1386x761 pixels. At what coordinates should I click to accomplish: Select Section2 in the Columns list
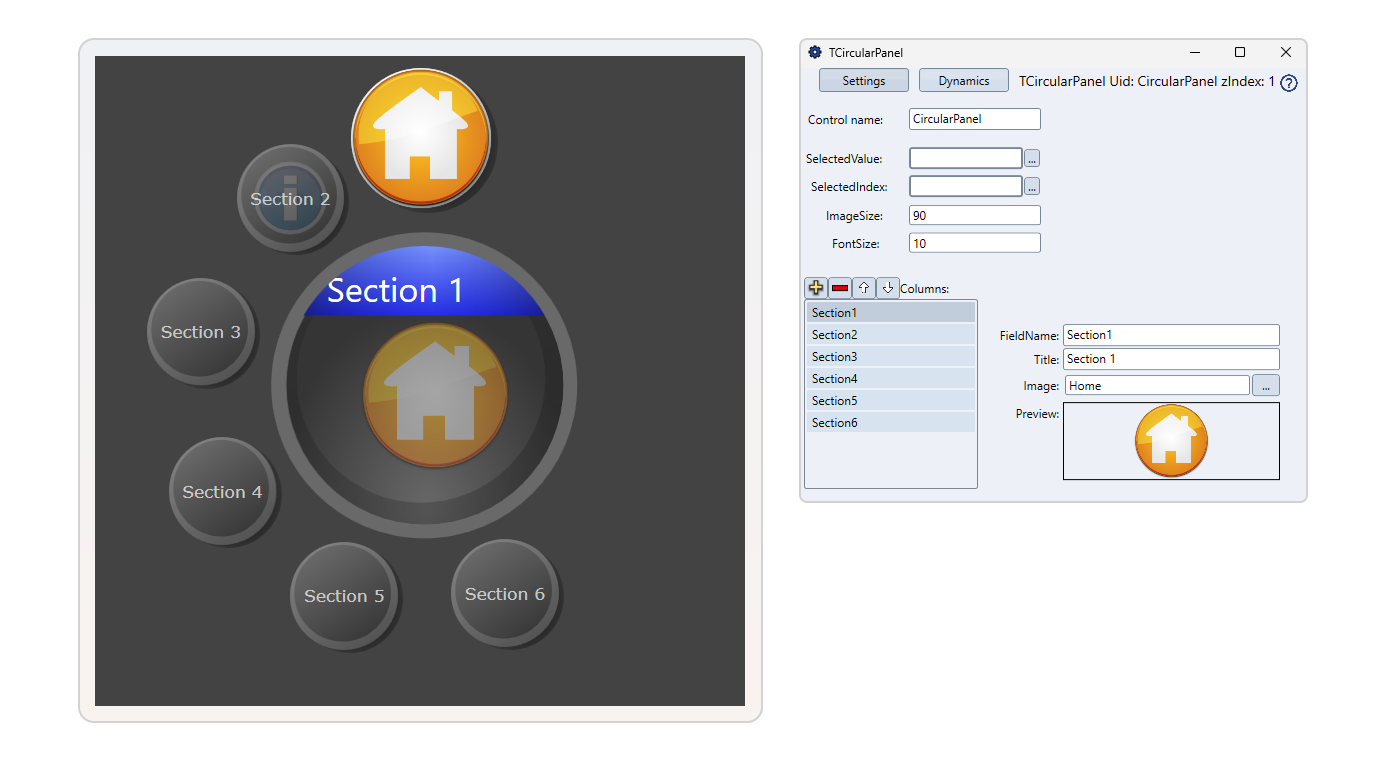tap(889, 335)
